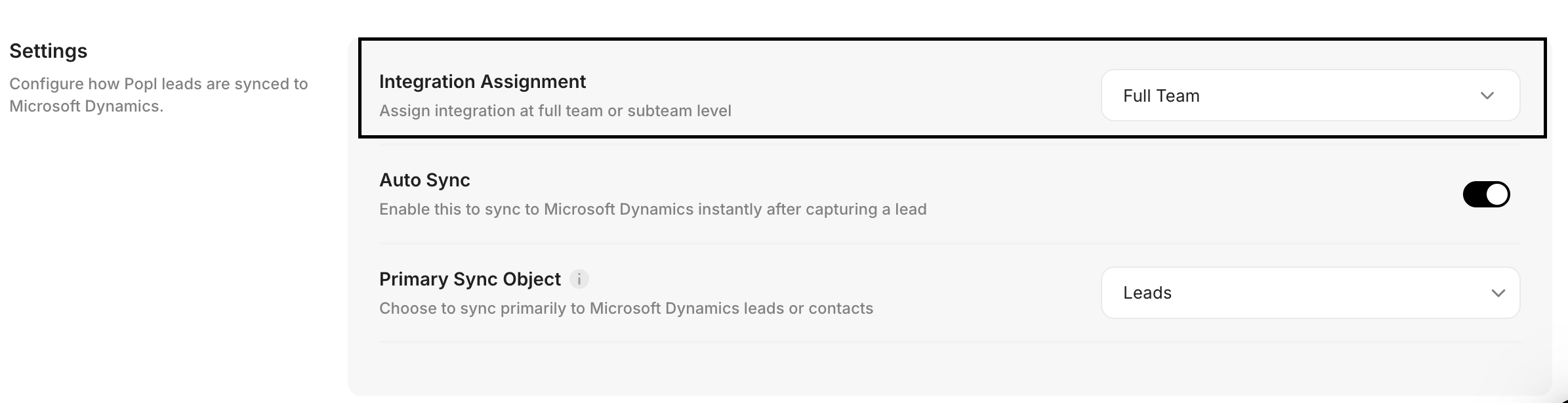Show info tooltip for Primary Sync Object
1568x403 pixels.
[579, 279]
